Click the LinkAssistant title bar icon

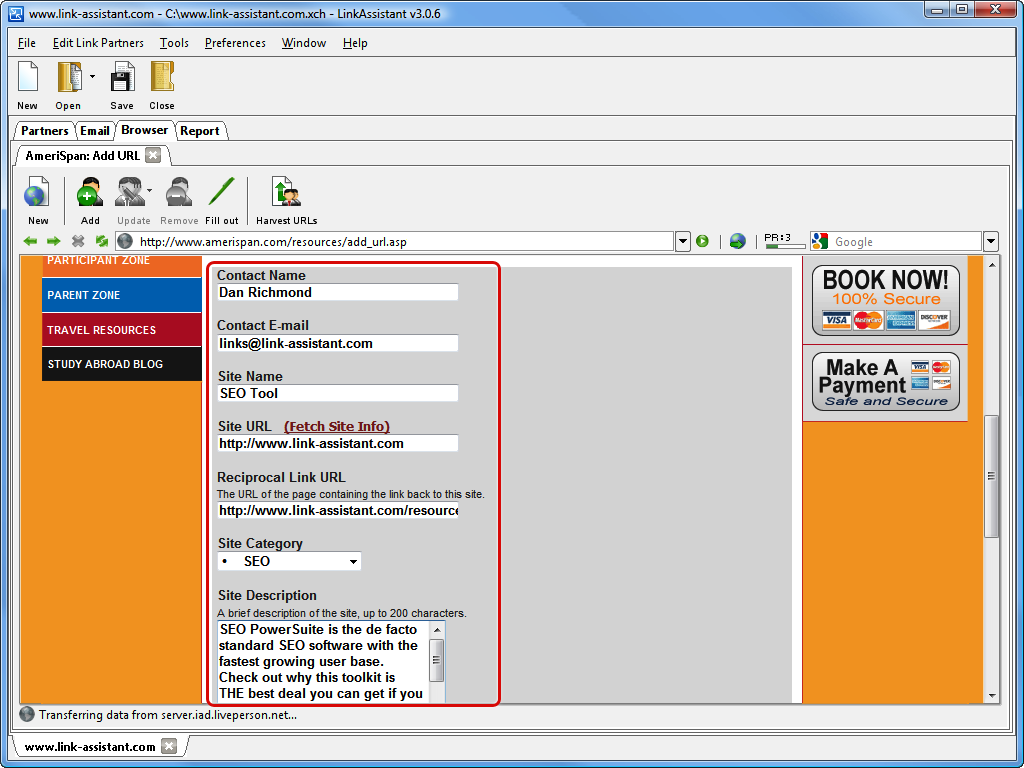15,12
